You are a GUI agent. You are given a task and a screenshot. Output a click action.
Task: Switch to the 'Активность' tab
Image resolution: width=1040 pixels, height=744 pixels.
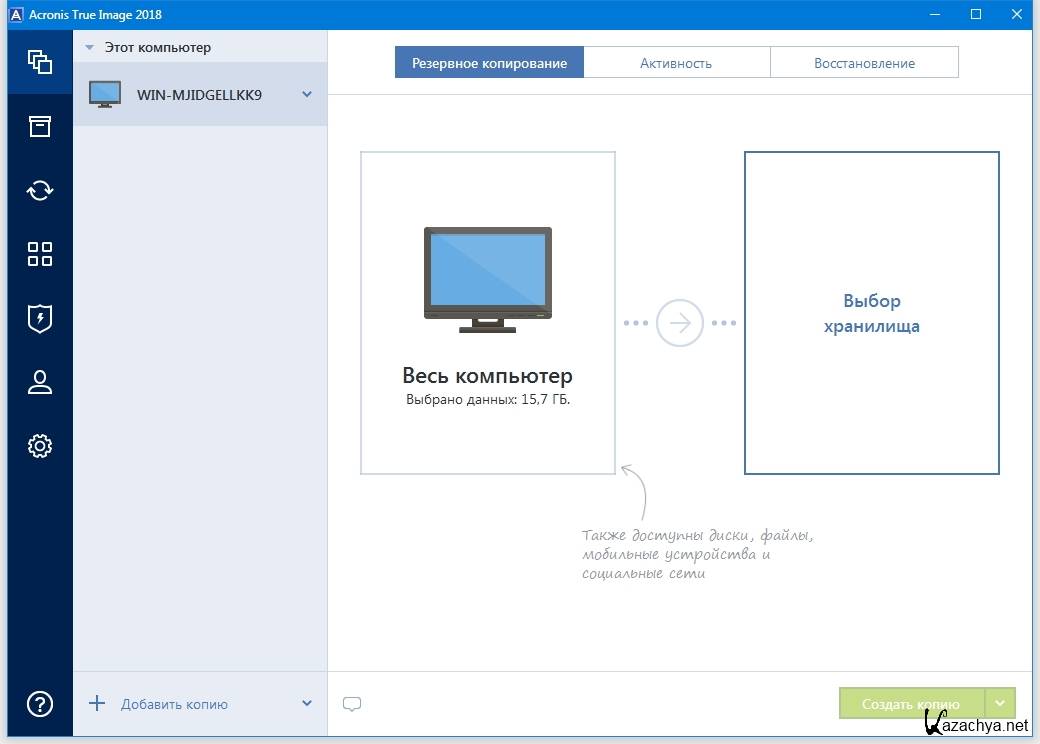676,63
